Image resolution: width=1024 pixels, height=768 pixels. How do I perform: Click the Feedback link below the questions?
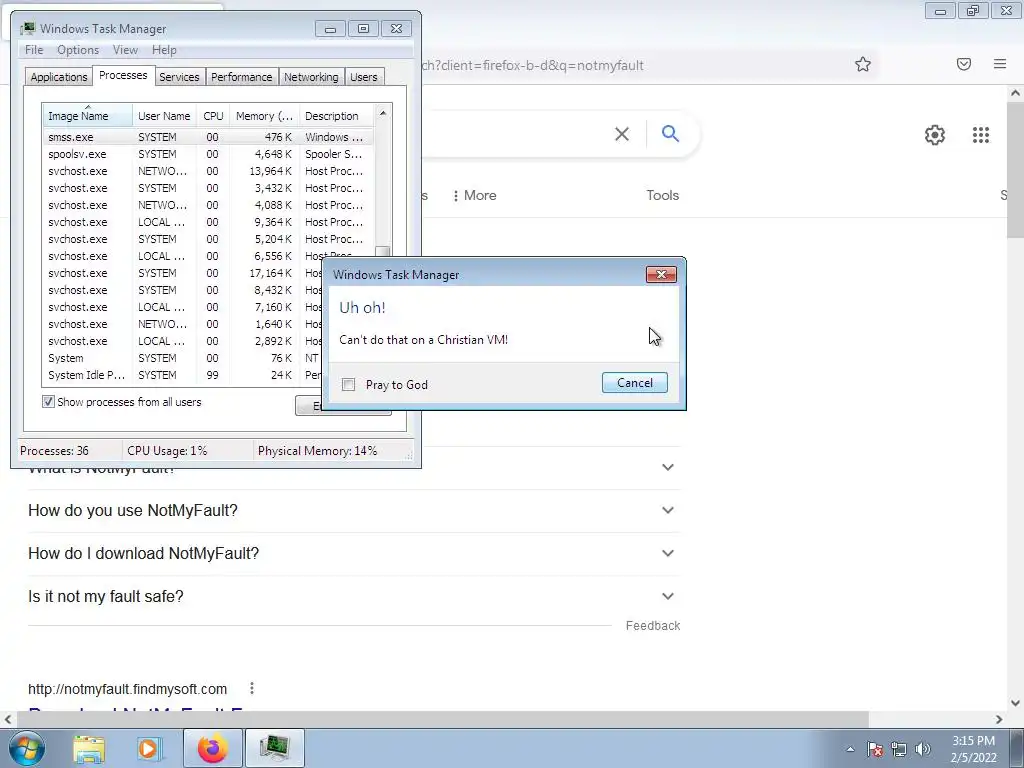coord(652,626)
